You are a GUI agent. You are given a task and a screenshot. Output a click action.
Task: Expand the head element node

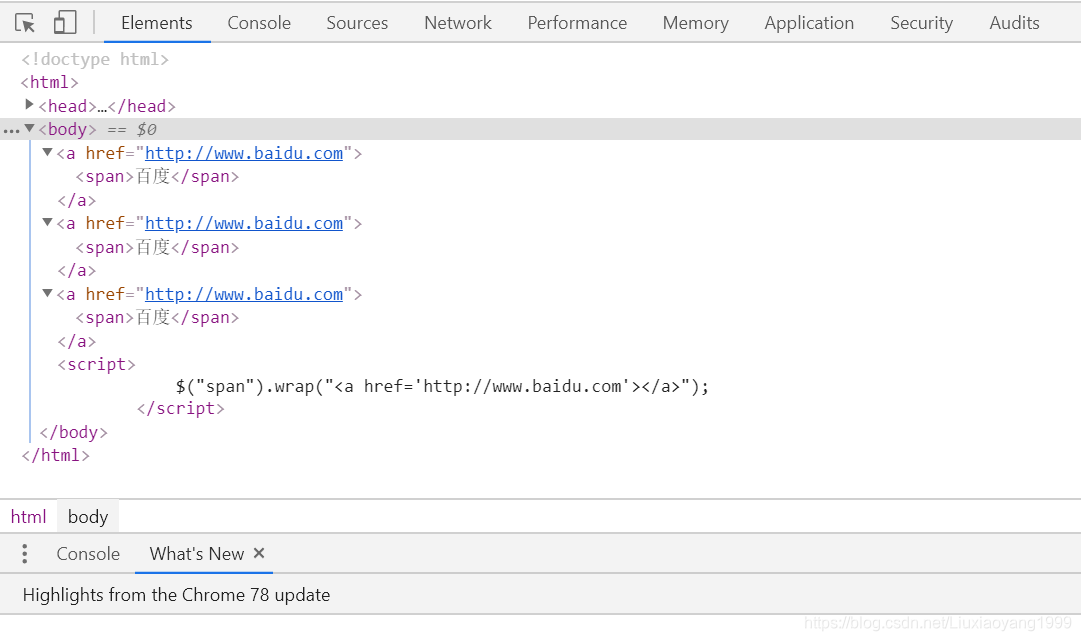coord(29,105)
